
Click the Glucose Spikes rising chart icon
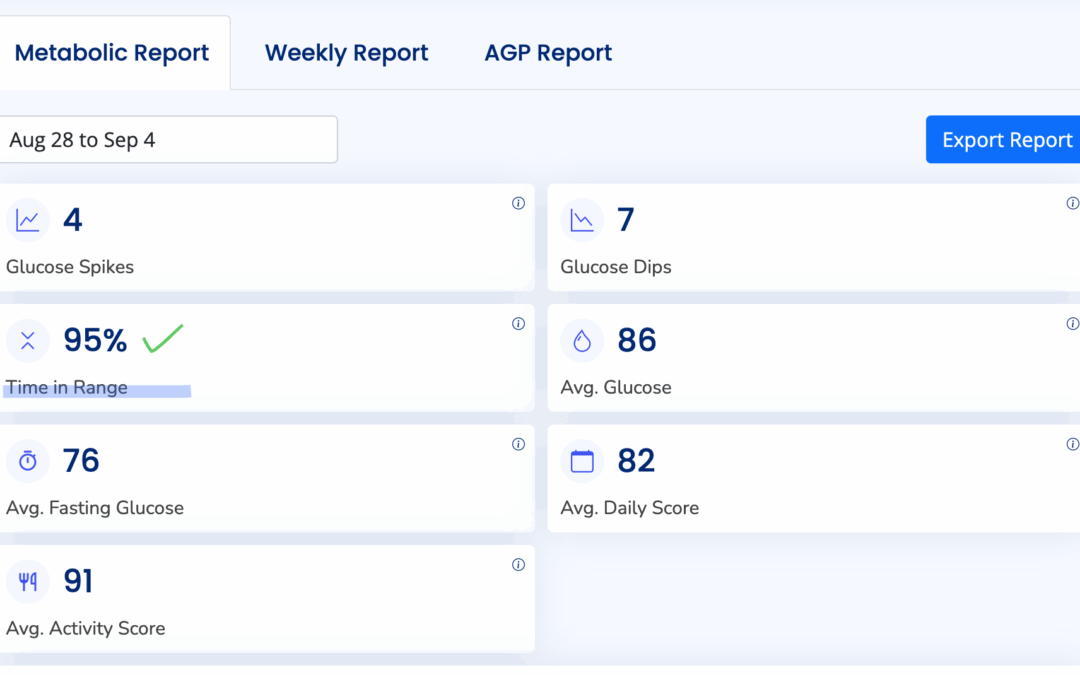click(x=28, y=220)
